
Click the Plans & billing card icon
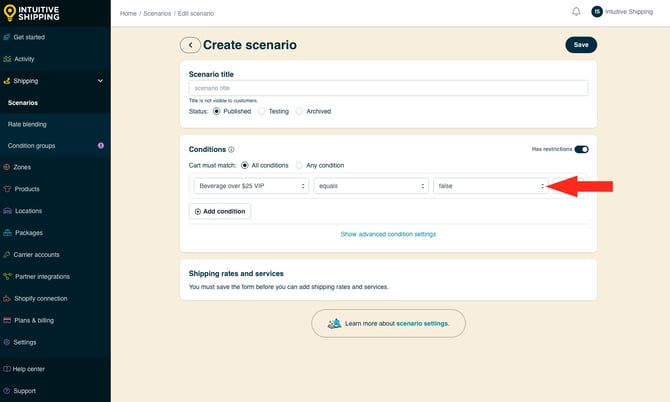[x=7, y=320]
